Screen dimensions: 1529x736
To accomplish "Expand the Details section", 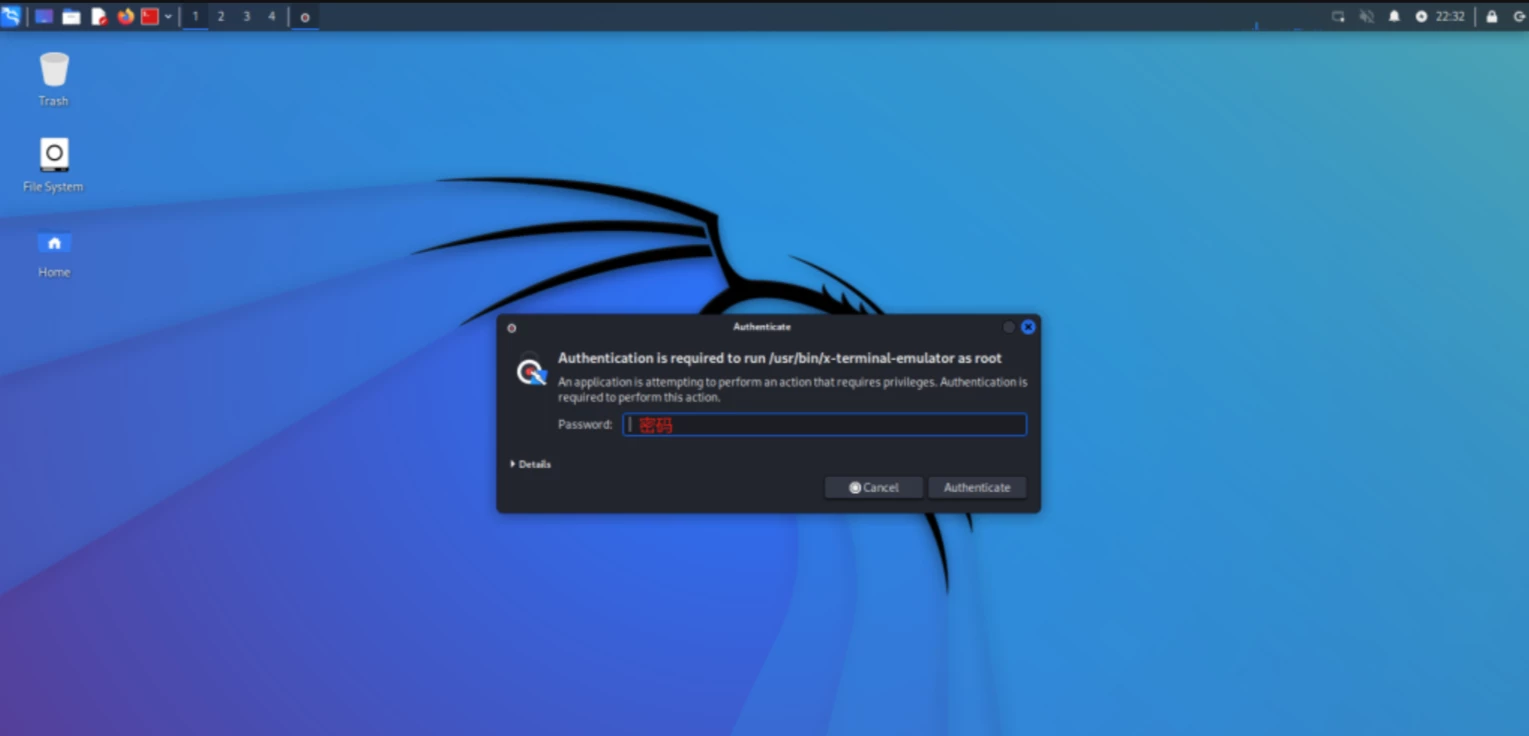I will pyautogui.click(x=531, y=464).
